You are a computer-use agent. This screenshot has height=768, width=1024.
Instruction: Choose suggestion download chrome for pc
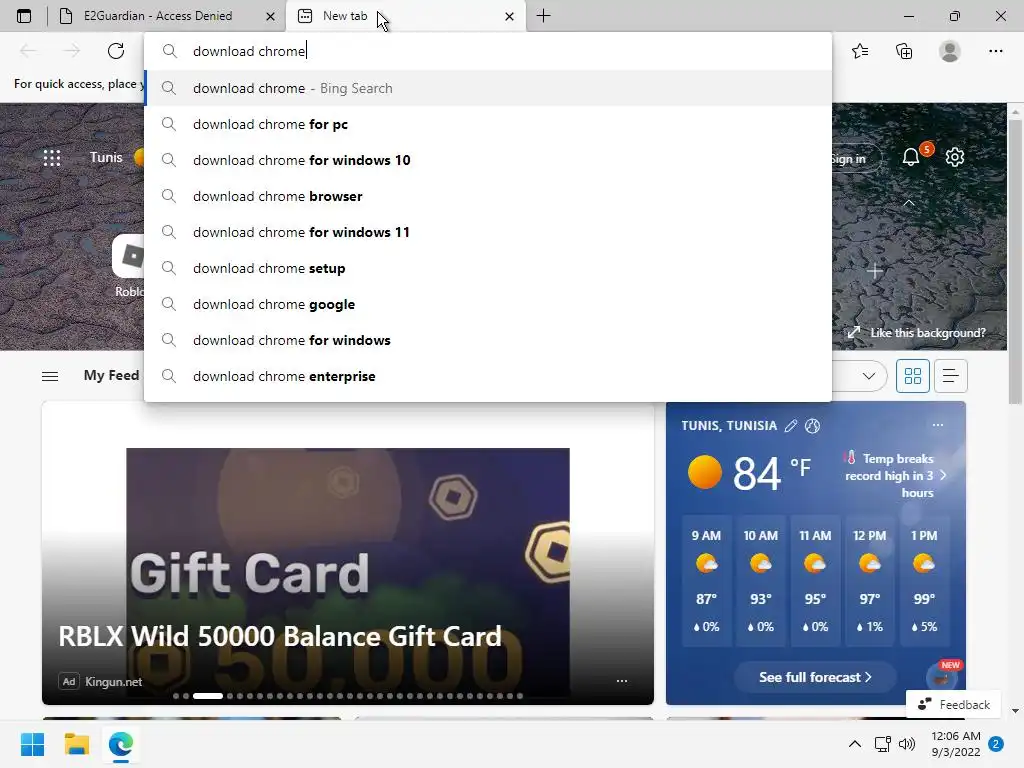point(488,124)
